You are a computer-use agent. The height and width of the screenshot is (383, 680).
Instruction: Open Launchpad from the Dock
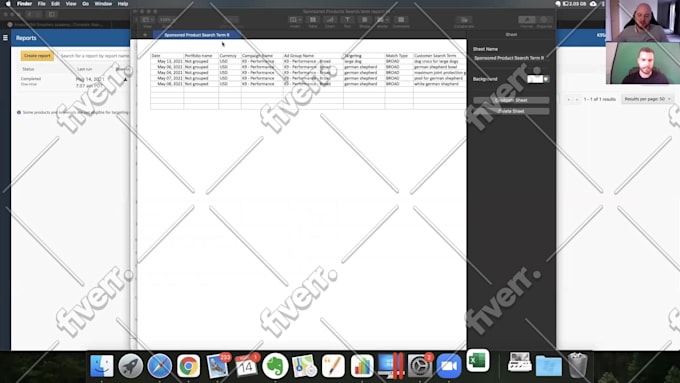pyautogui.click(x=131, y=366)
